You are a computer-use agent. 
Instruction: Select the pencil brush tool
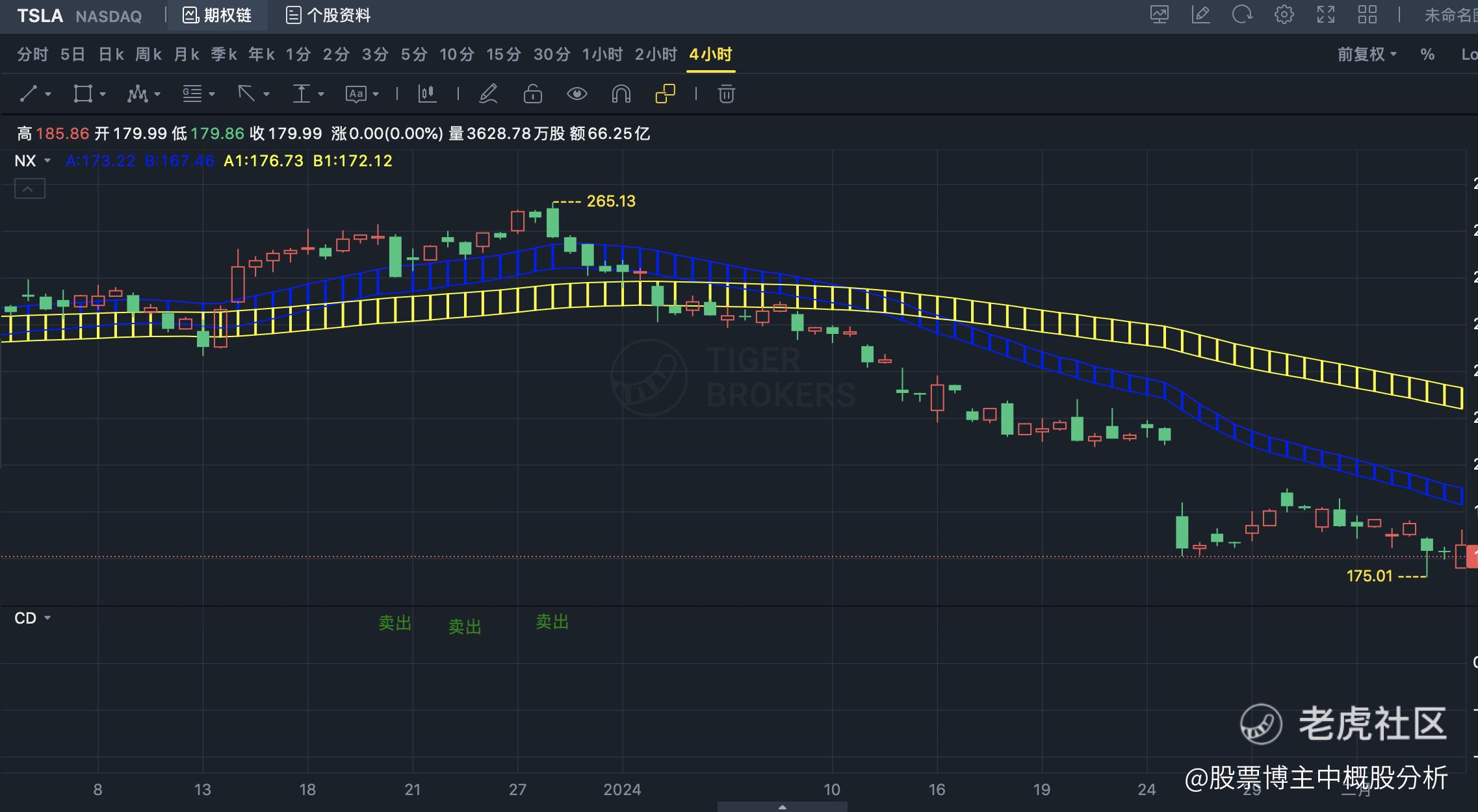tap(488, 94)
